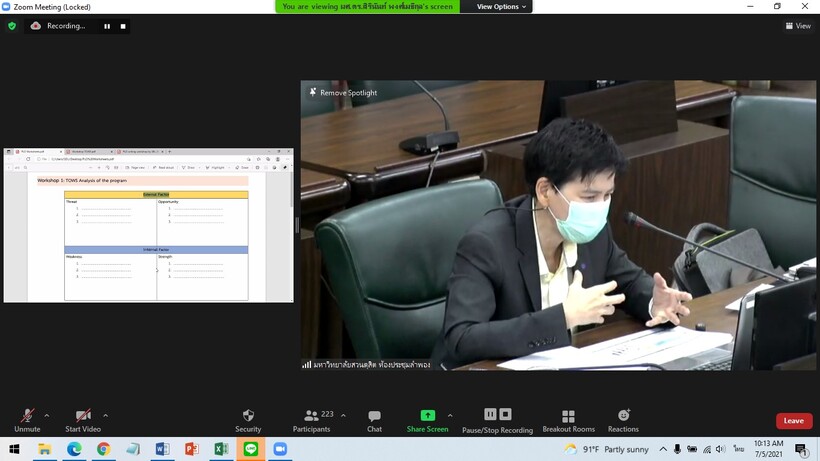The width and height of the screenshot is (820, 461).
Task: Open clock showing 10:13 AM
Action: 769,449
